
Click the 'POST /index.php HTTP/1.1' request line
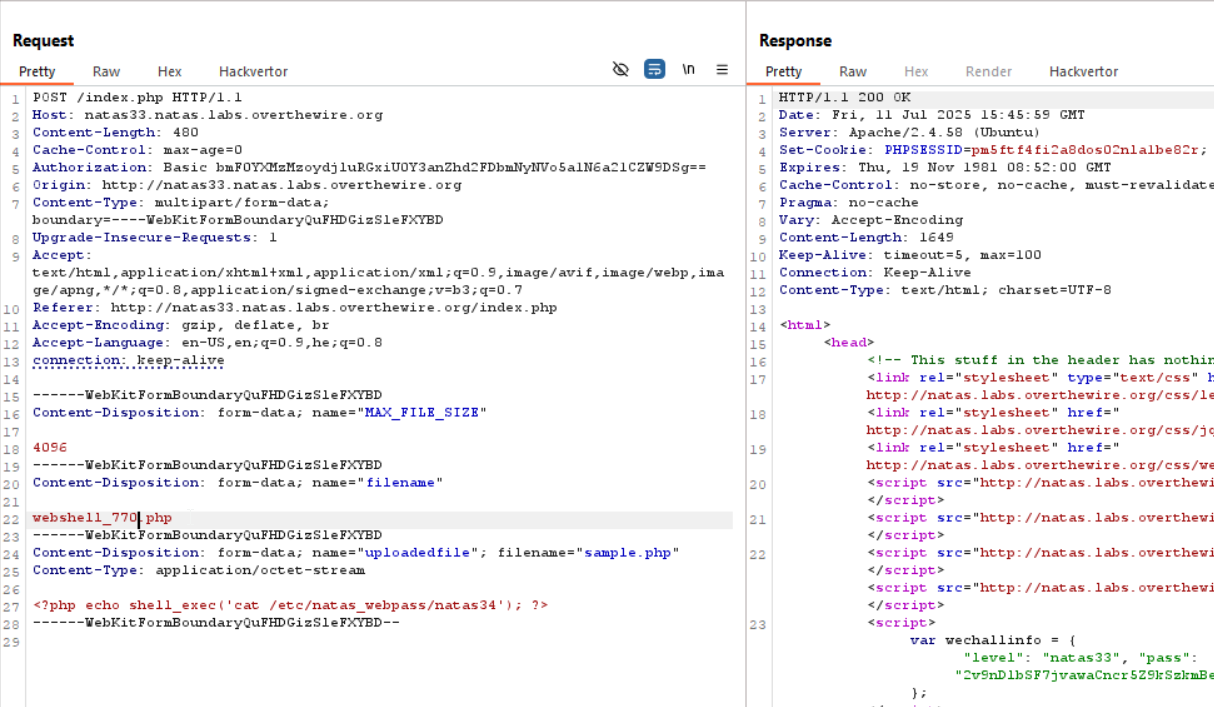click(x=137, y=98)
